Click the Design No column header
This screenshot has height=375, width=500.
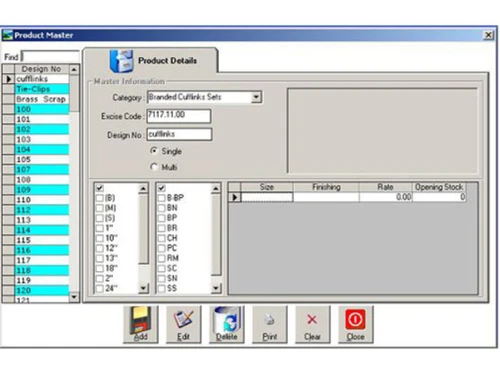(x=42, y=69)
